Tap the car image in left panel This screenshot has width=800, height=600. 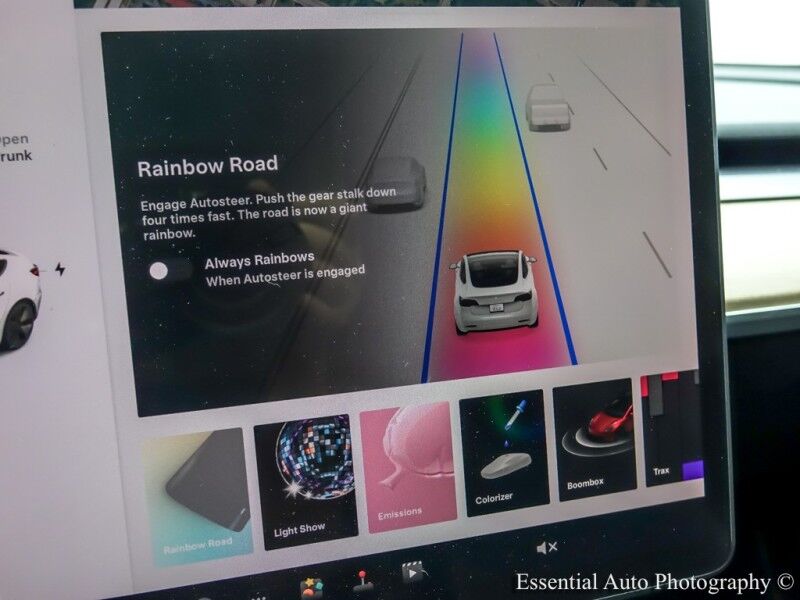[x=17, y=298]
